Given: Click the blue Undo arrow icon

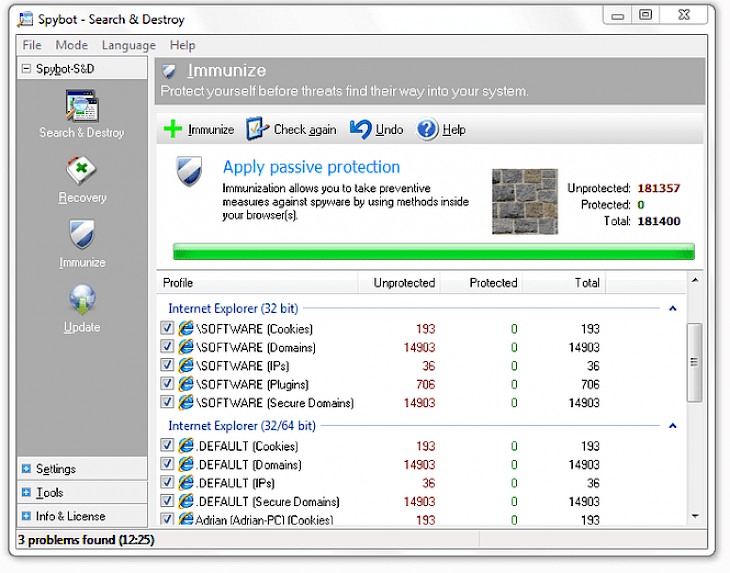Looking at the screenshot, I should (360, 129).
